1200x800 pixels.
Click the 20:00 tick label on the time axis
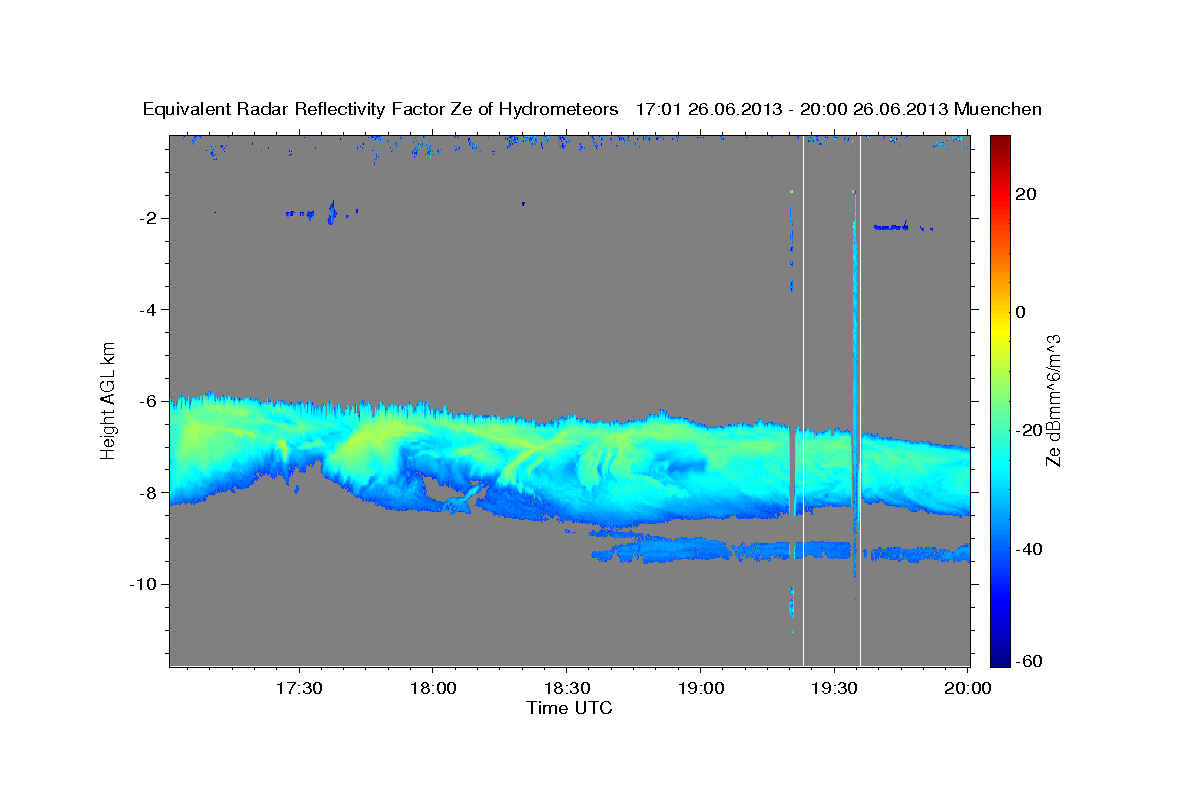point(968,689)
